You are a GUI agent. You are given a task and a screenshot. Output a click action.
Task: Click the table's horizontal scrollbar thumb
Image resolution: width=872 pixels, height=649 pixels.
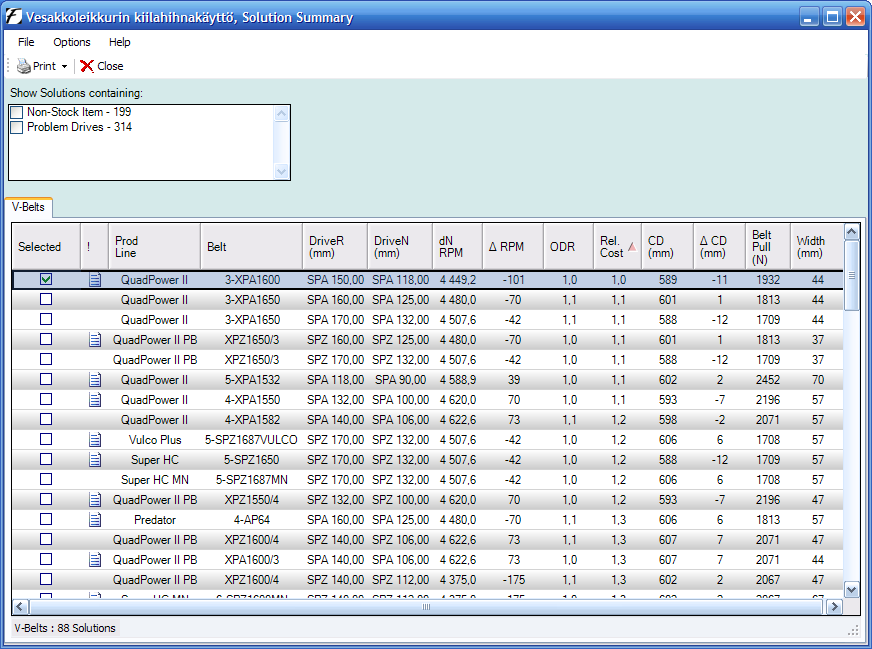tap(426, 607)
